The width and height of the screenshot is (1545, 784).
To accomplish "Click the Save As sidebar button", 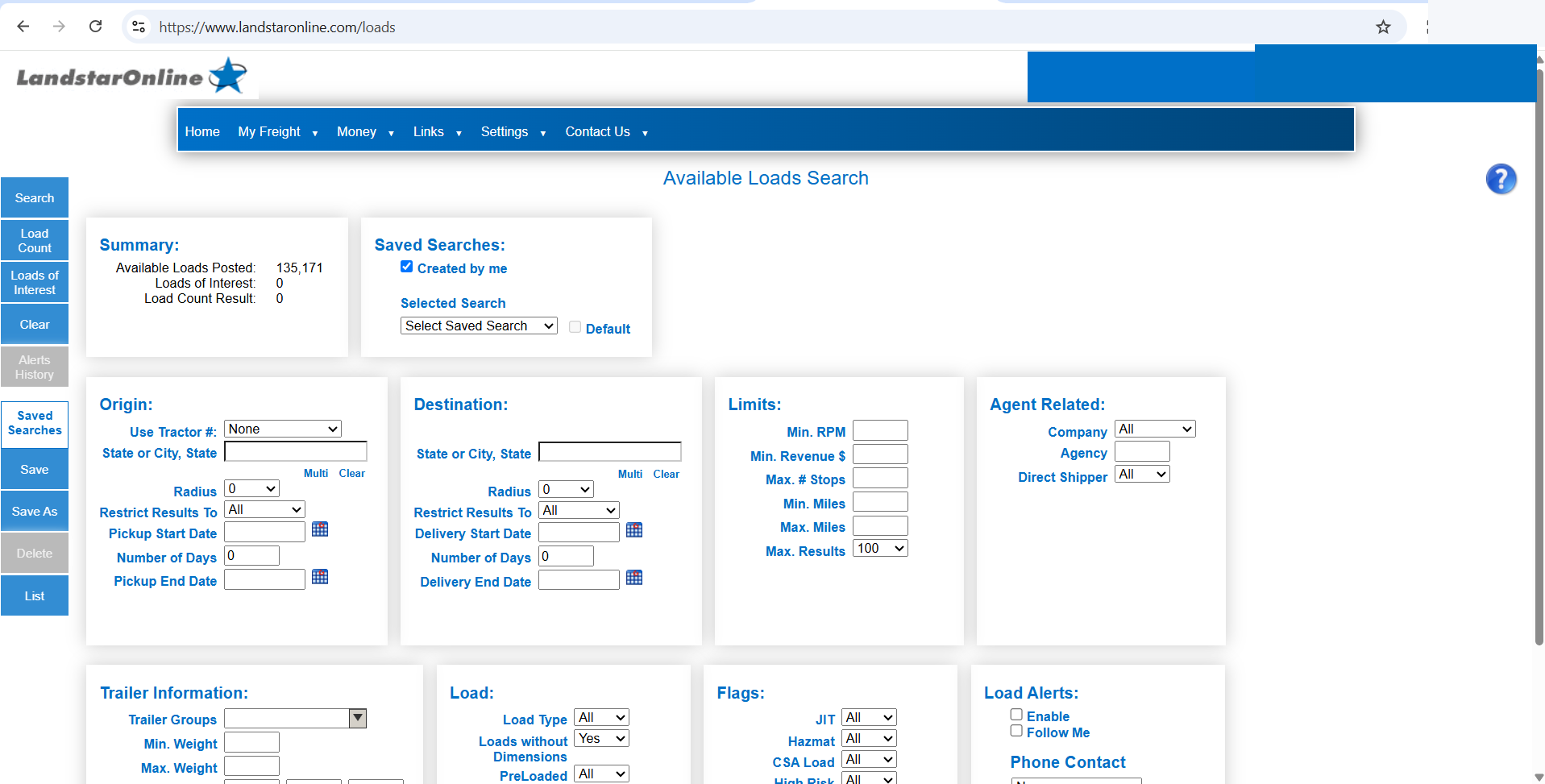I will [x=35, y=511].
